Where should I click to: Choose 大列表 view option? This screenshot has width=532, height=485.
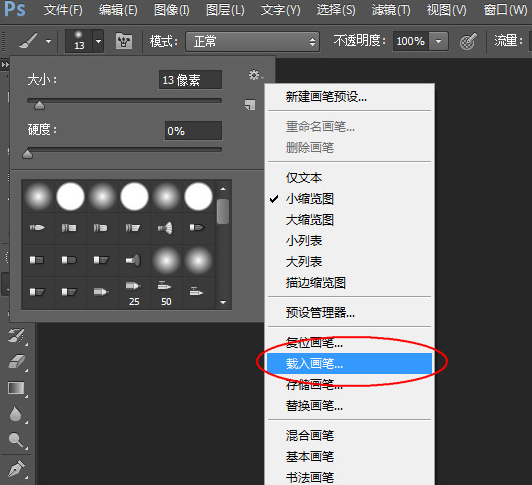349,262
